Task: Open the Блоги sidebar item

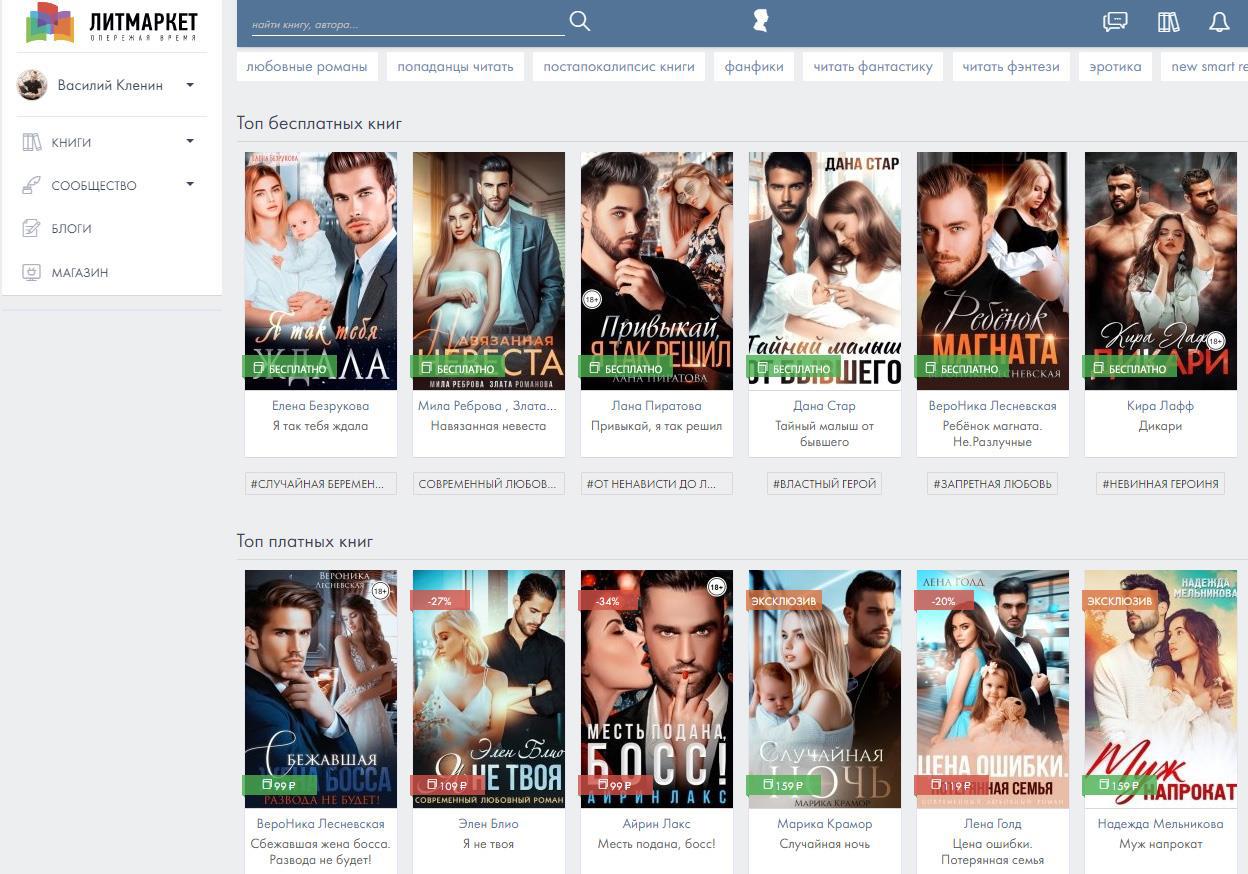Action: coord(71,229)
